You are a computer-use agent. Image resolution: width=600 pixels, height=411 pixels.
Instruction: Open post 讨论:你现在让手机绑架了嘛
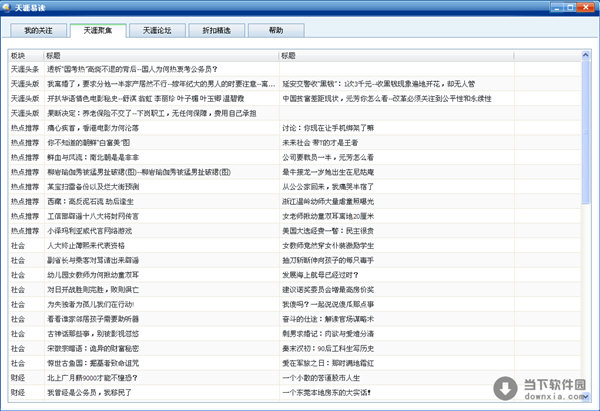328,128
